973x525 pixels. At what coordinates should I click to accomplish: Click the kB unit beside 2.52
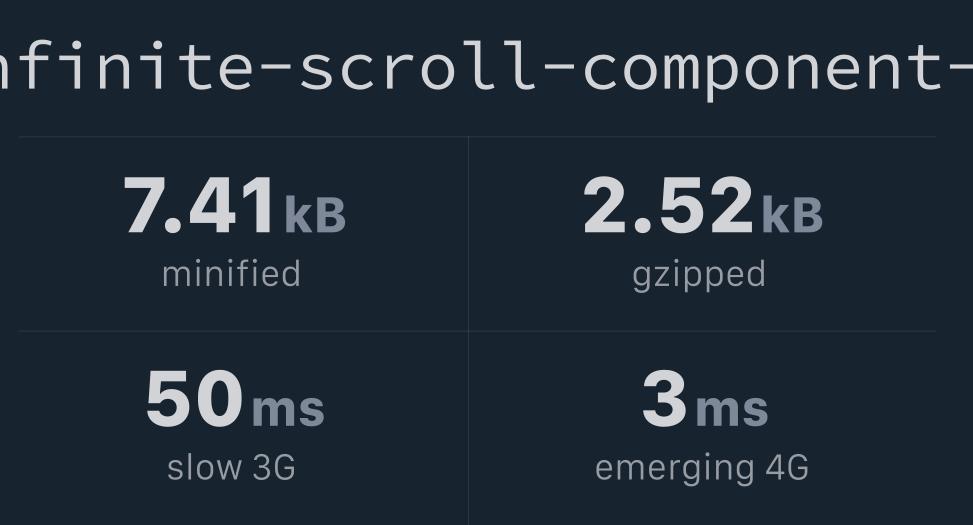792,215
